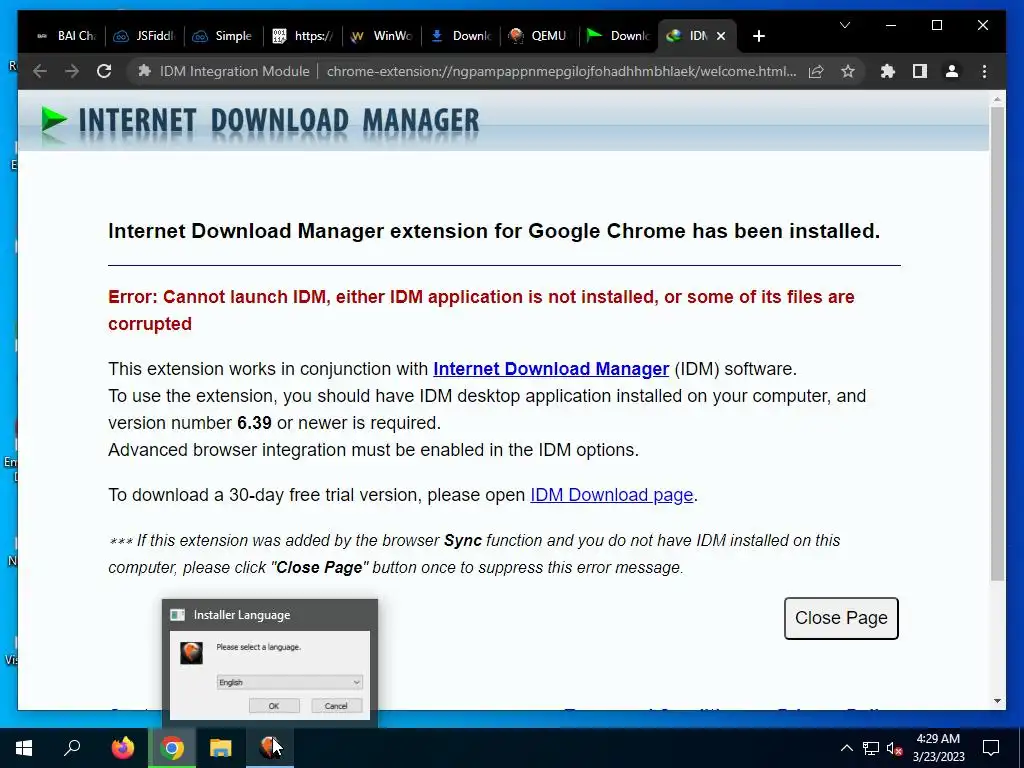1024x768 pixels.
Task: Open File Explorer from taskbar
Action: click(221, 748)
